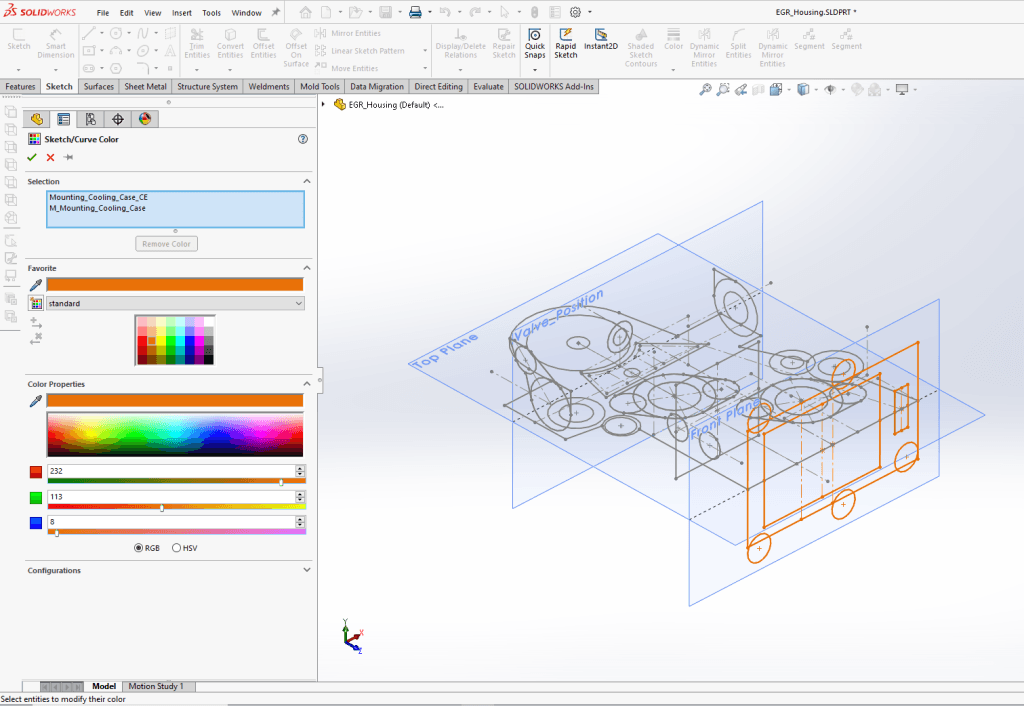Open the Insert menu
This screenshot has width=1024, height=706.
click(x=182, y=13)
